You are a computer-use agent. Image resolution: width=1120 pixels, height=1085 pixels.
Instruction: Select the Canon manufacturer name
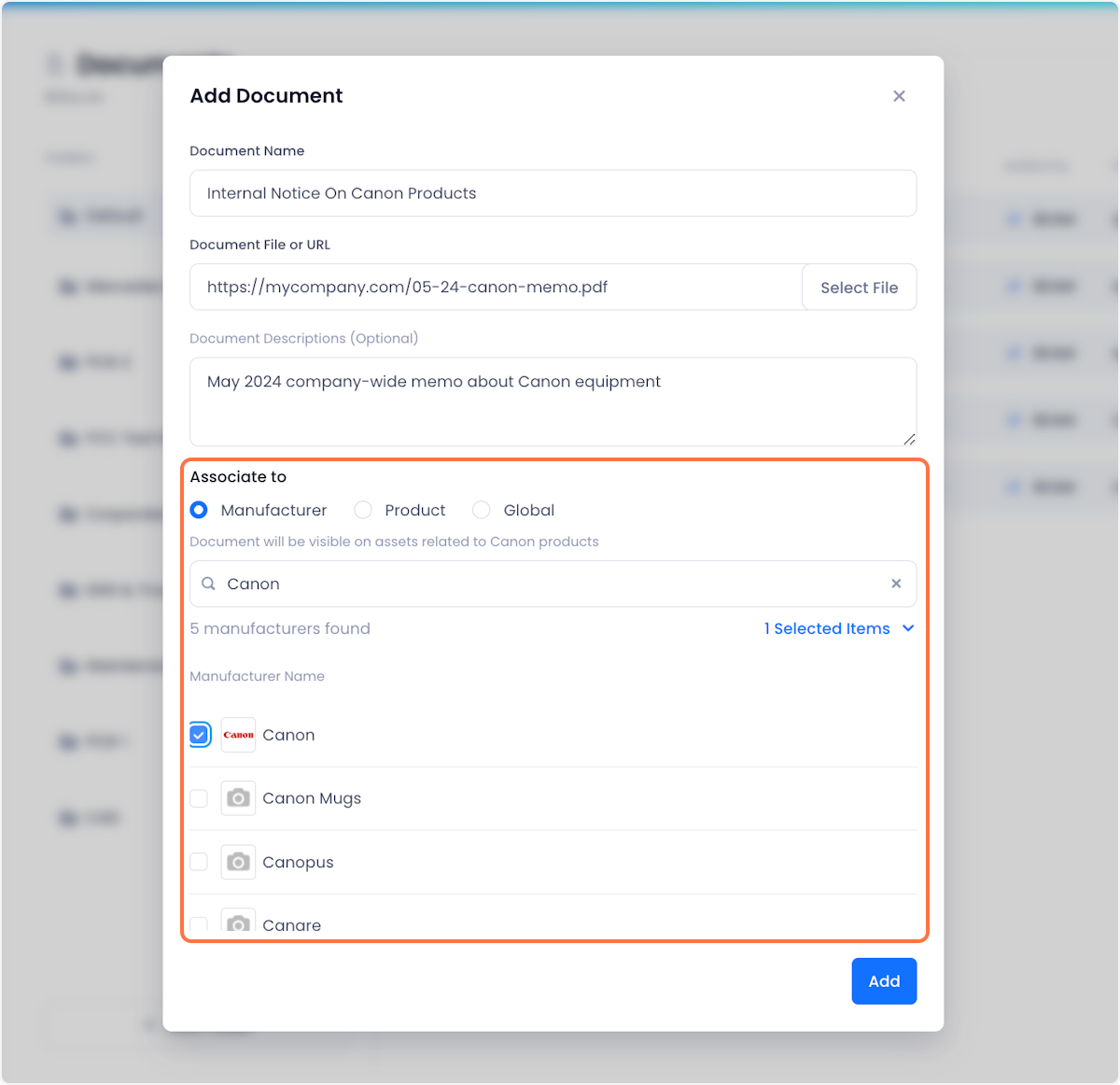288,735
